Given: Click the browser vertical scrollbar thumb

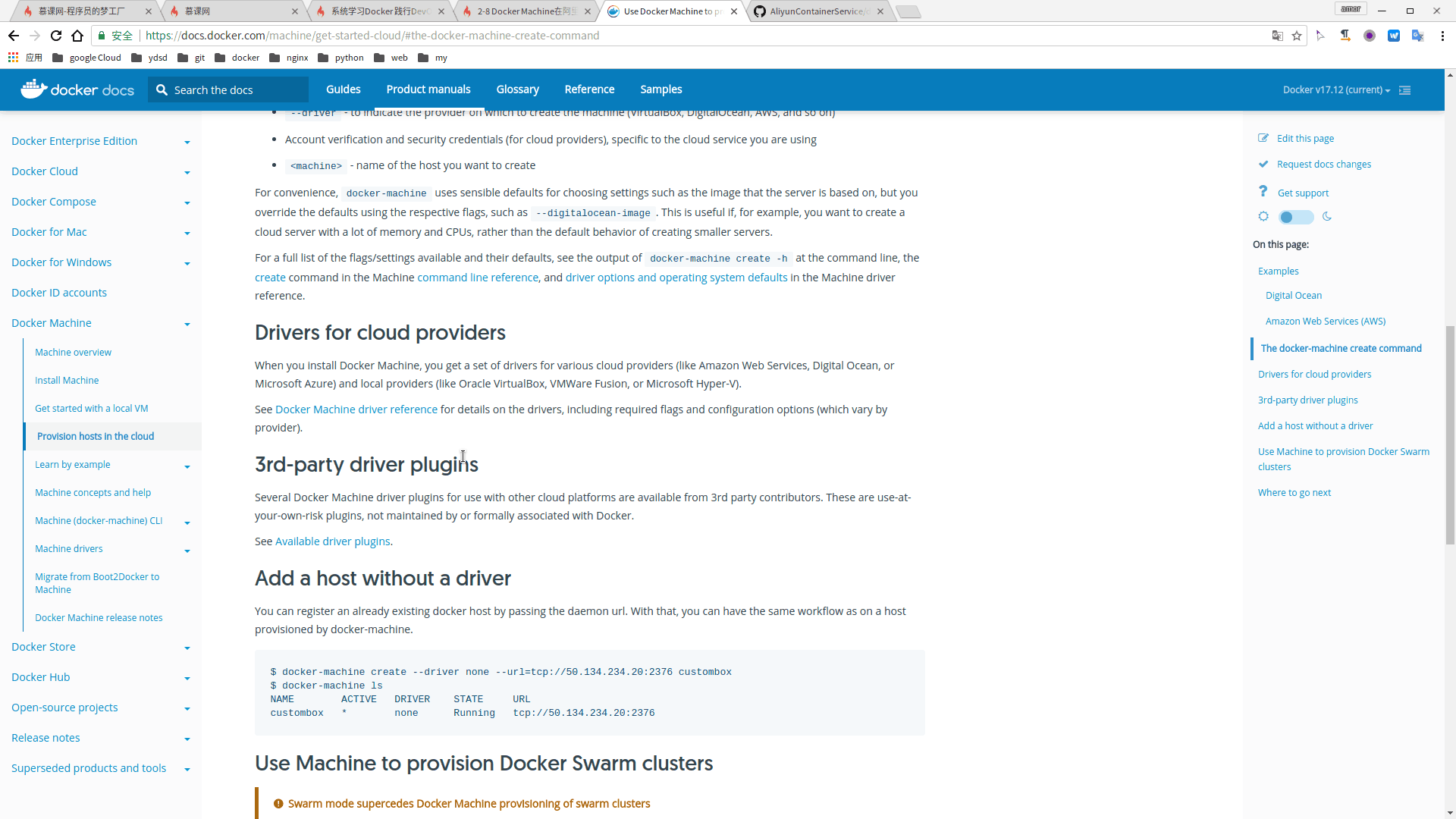Looking at the screenshot, I should 1450,435.
